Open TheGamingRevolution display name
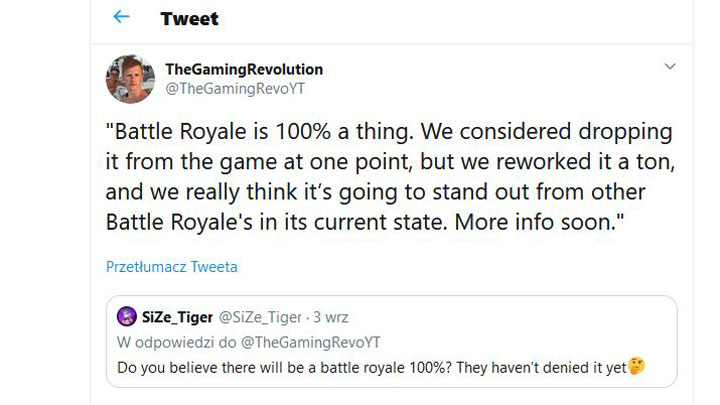Image resolution: width=720 pixels, height=405 pixels. pyautogui.click(x=243, y=69)
